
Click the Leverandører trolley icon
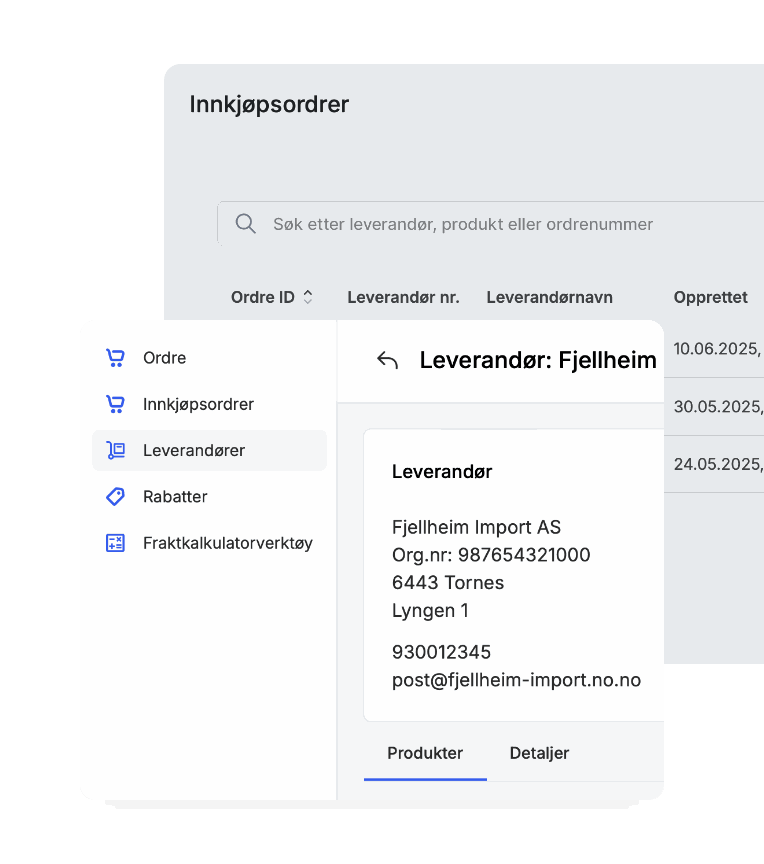point(115,450)
